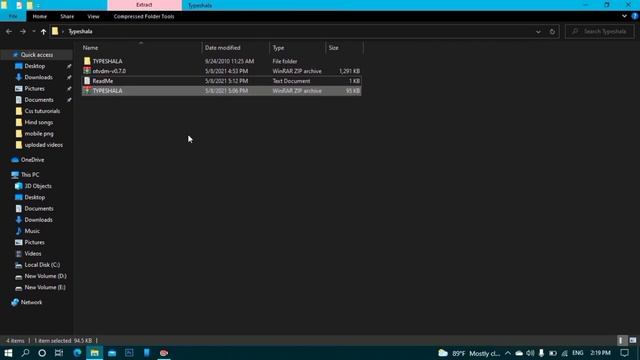640x360 pixels.
Task: Click the ReadMe file icon
Action: click(87, 81)
